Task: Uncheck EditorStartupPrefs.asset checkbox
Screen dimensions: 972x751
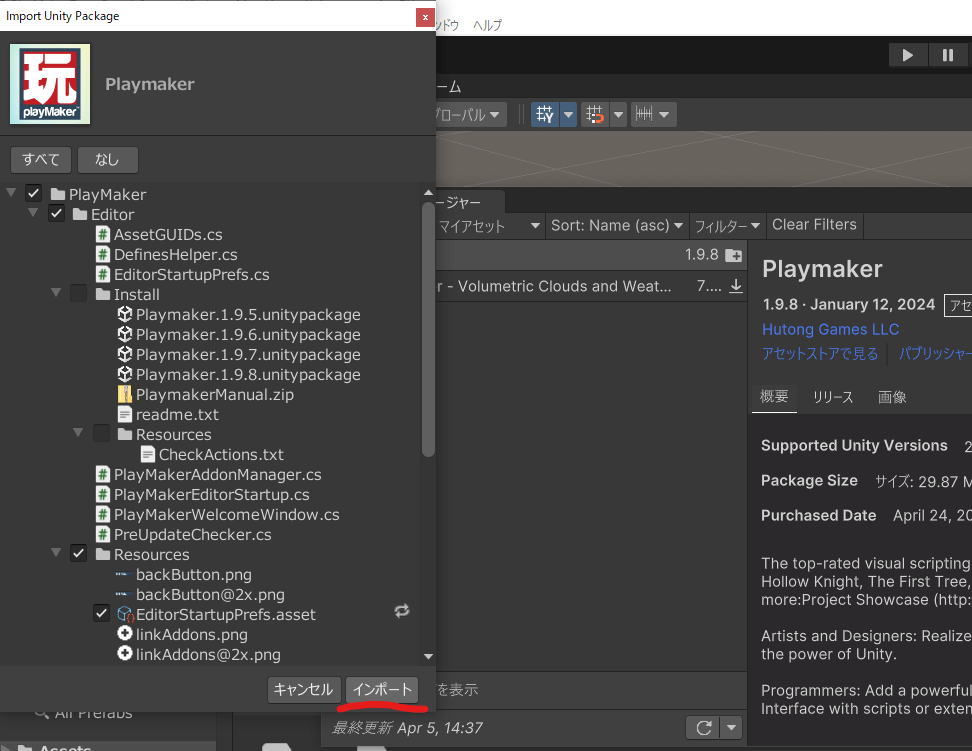Action: [102, 614]
